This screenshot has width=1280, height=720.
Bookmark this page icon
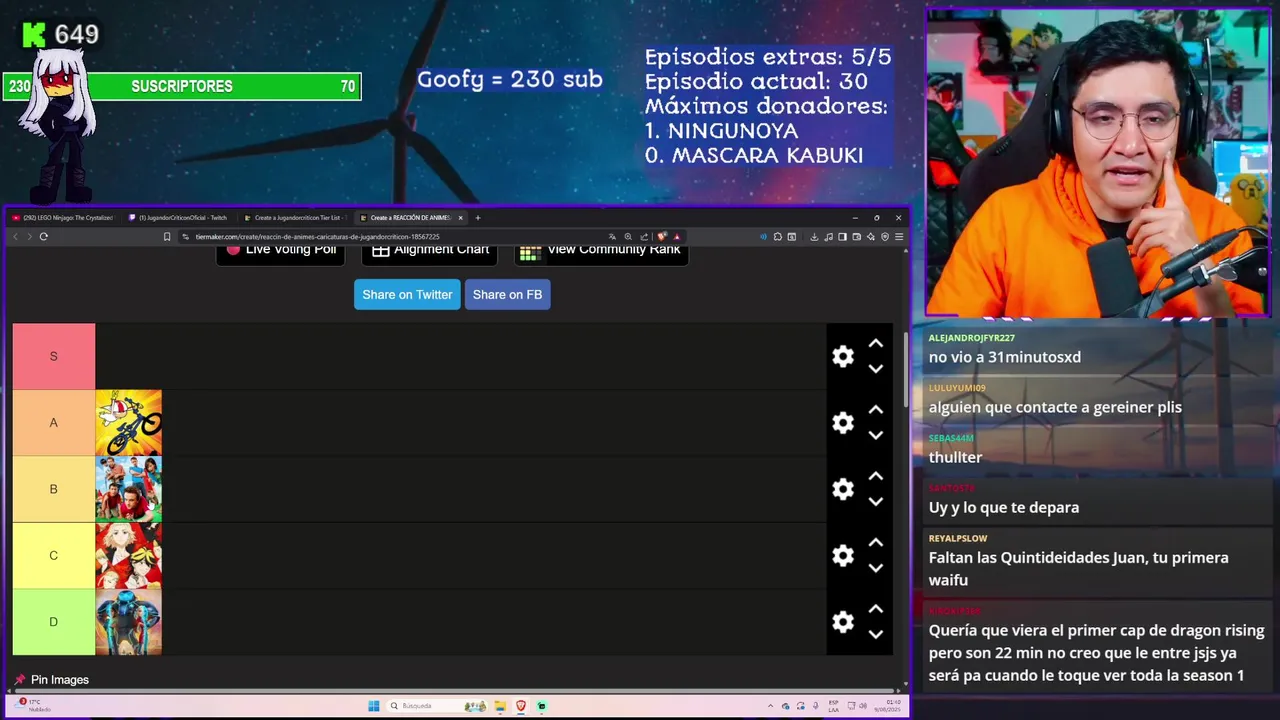click(167, 237)
